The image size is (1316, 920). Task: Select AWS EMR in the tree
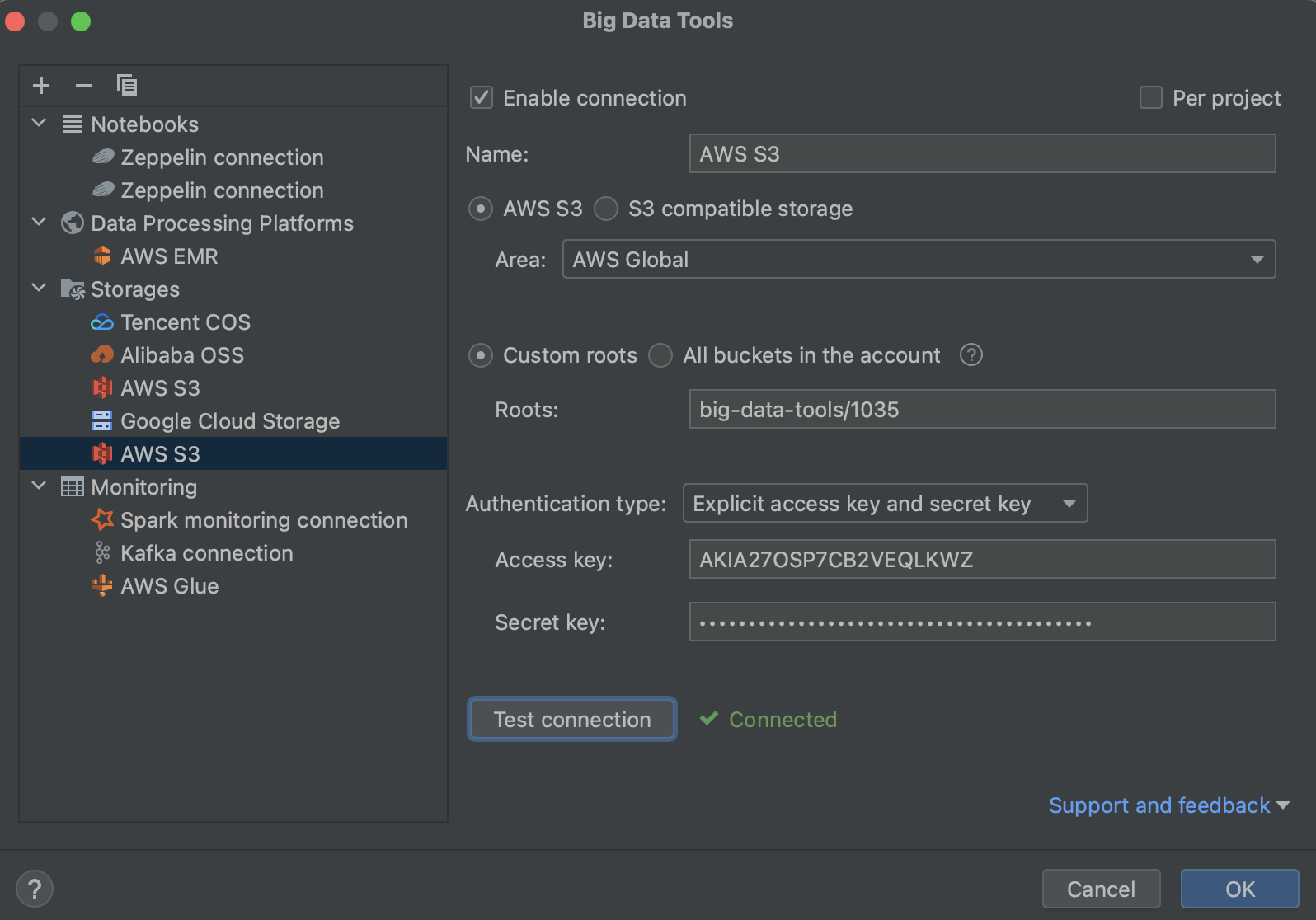pos(169,256)
